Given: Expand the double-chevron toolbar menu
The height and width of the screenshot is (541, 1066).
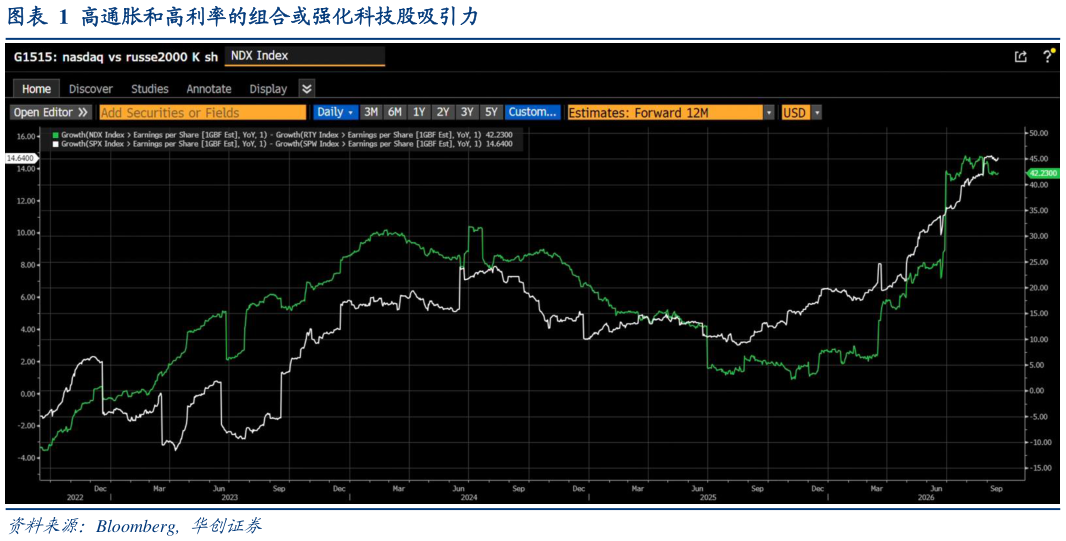Looking at the screenshot, I should pyautogui.click(x=307, y=88).
